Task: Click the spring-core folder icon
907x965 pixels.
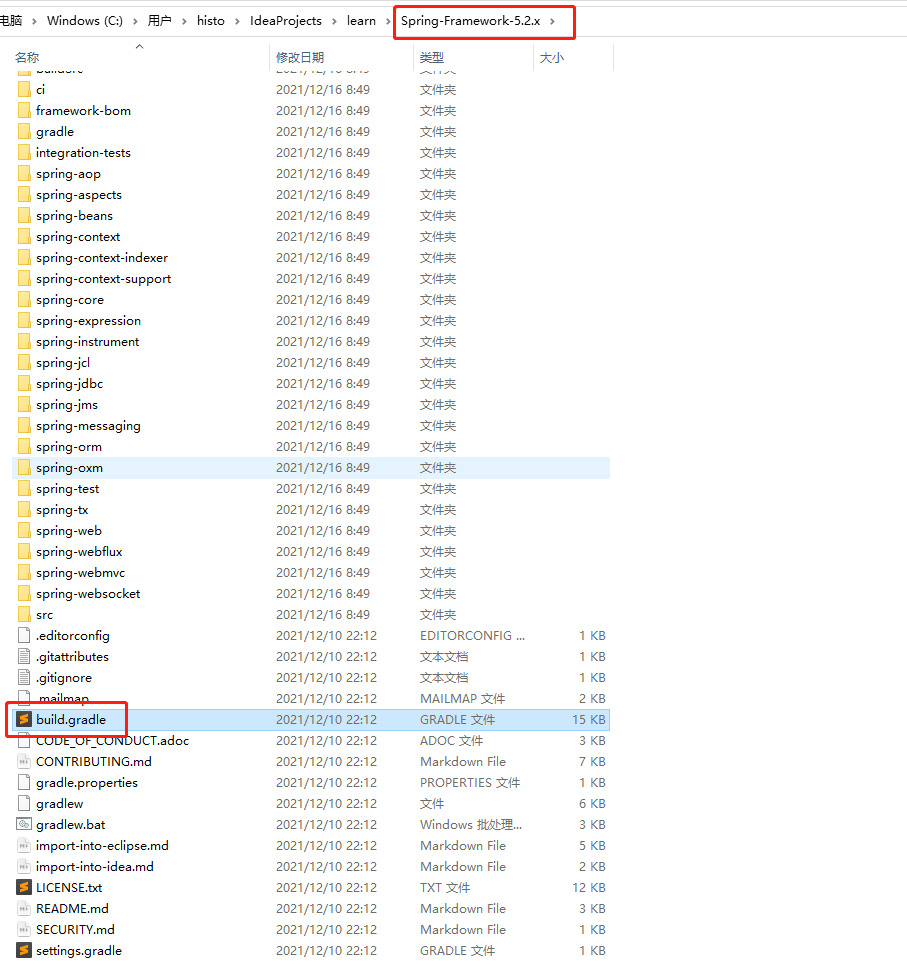Action: point(24,300)
